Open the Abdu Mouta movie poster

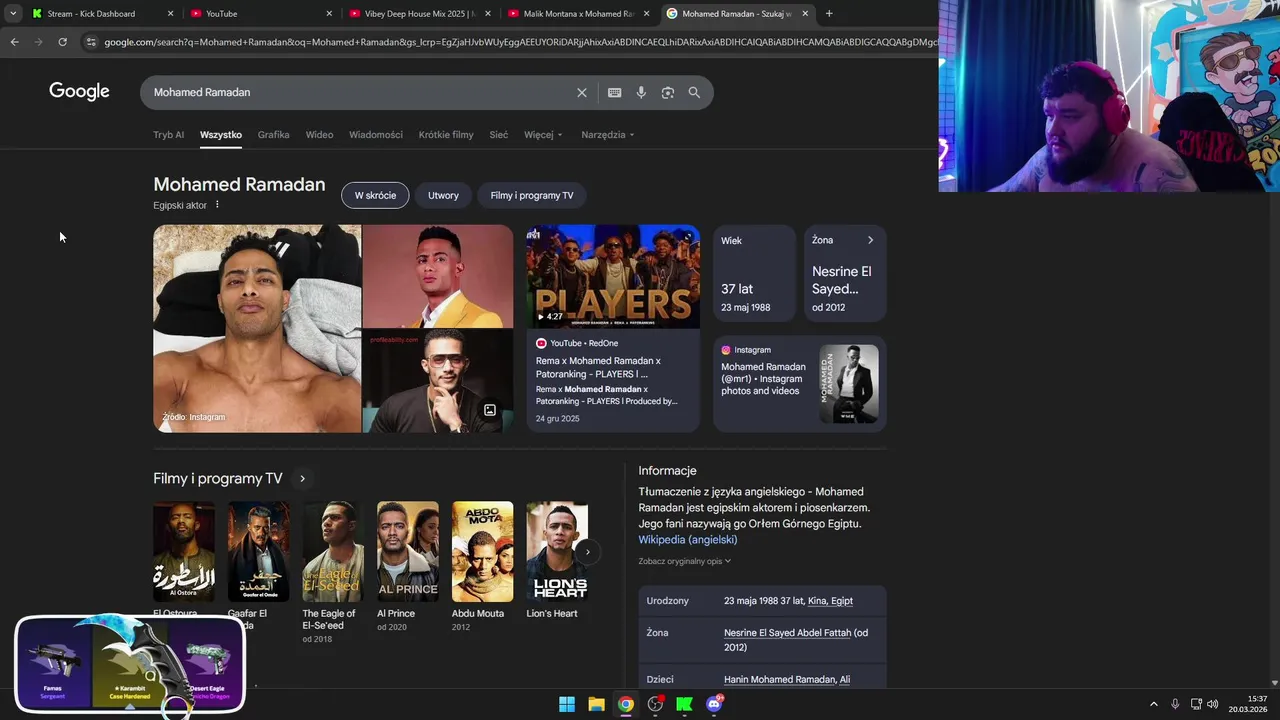[482, 551]
